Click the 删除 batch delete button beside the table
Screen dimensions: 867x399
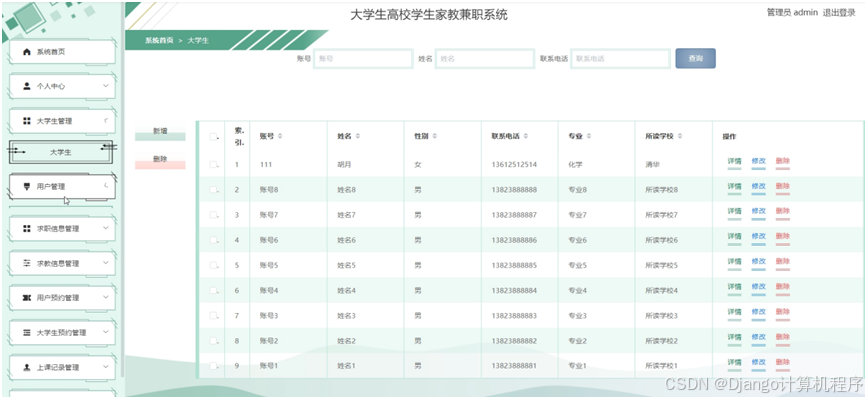[x=160, y=161]
